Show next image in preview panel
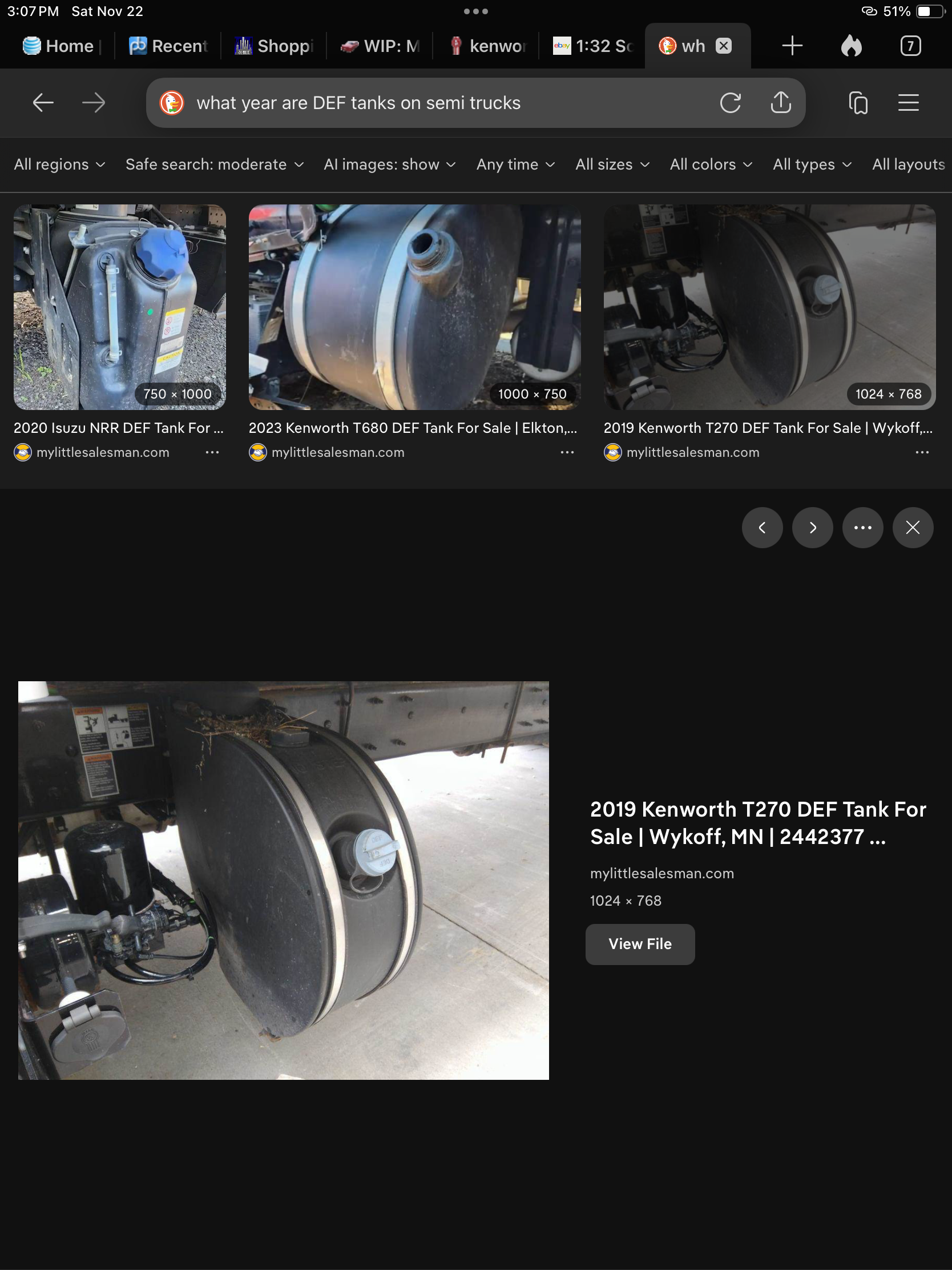The image size is (952, 1270). [x=813, y=528]
